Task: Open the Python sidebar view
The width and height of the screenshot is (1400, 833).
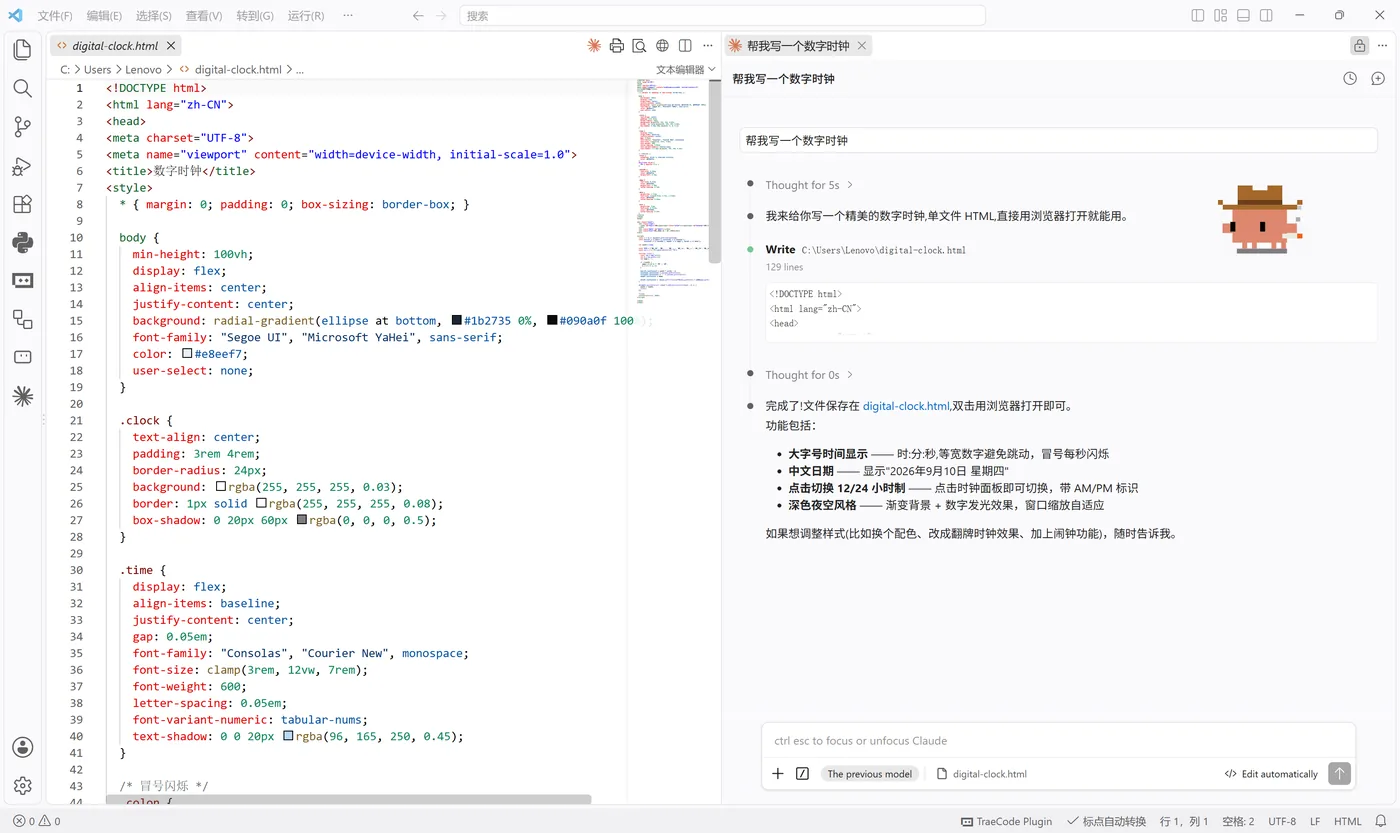Action: coord(22,242)
